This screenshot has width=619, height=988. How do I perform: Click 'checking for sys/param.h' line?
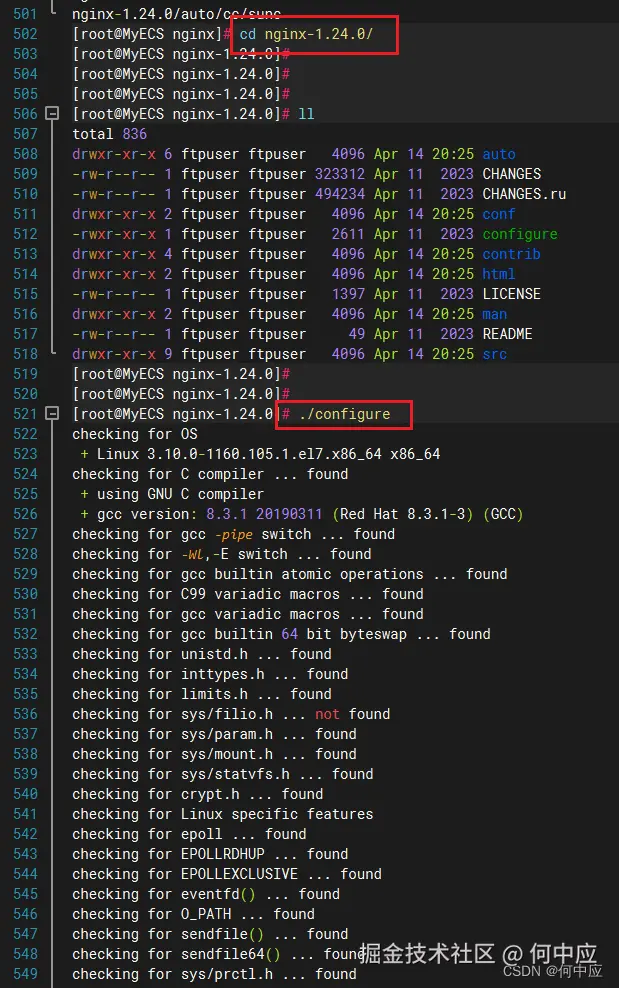coord(214,734)
